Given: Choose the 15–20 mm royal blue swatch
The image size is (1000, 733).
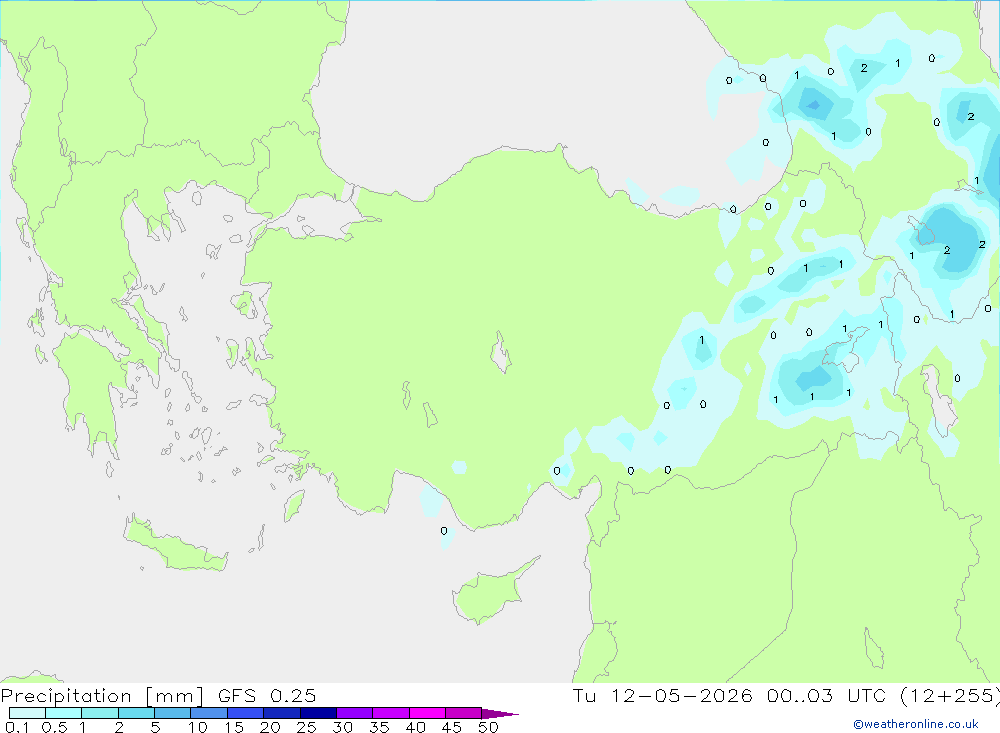Looking at the screenshot, I should coord(246,713).
